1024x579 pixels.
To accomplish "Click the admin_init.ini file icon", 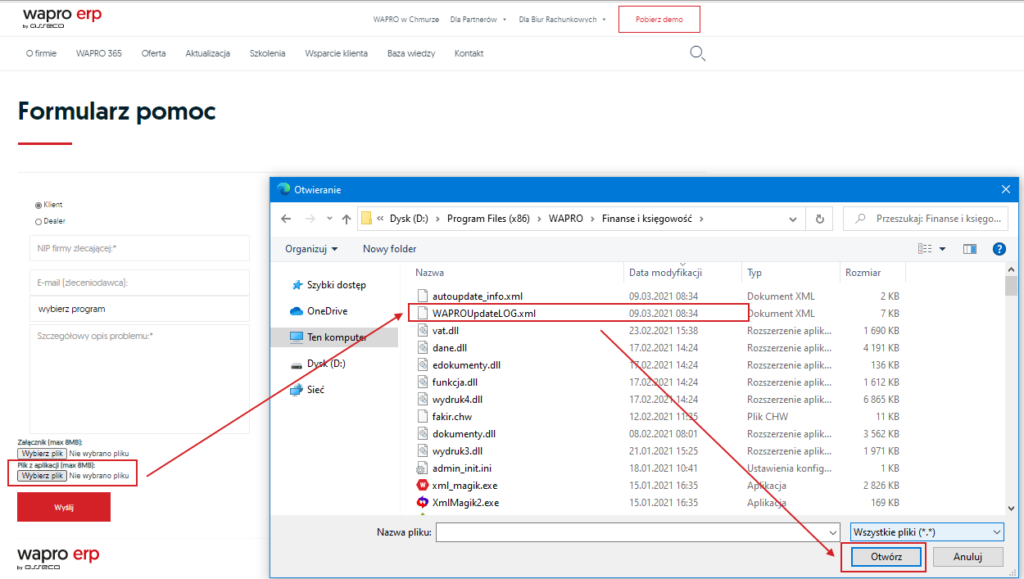I will point(423,468).
